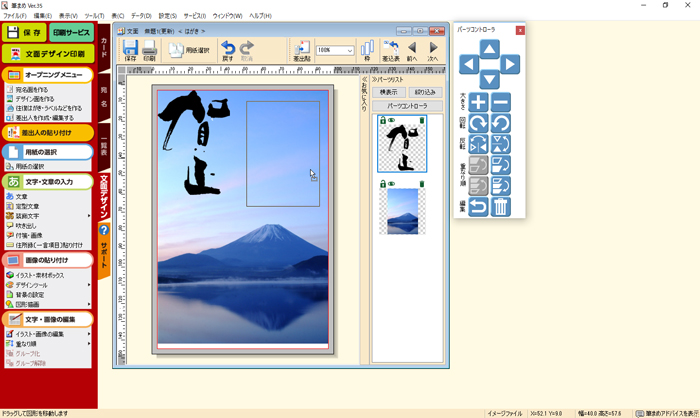
Task: Open the 表示(V) menu
Action: click(x=67, y=16)
